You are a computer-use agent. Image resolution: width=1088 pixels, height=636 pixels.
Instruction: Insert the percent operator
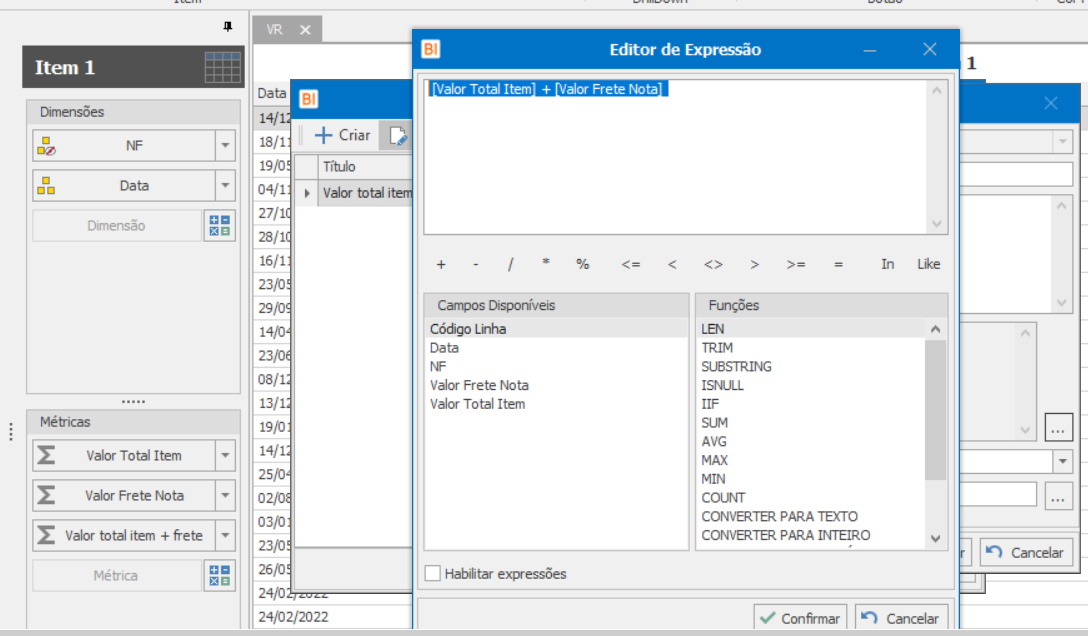[x=583, y=264]
